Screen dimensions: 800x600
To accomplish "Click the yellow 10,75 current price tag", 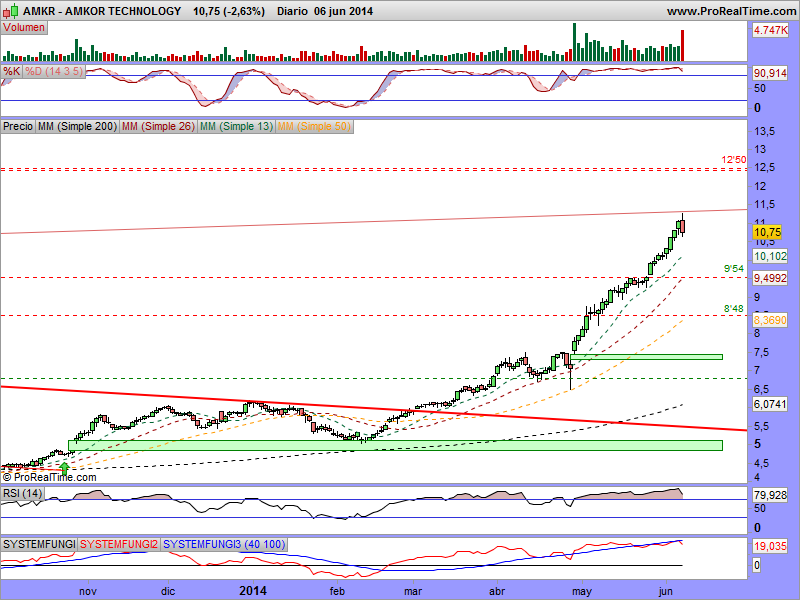I will pos(767,233).
